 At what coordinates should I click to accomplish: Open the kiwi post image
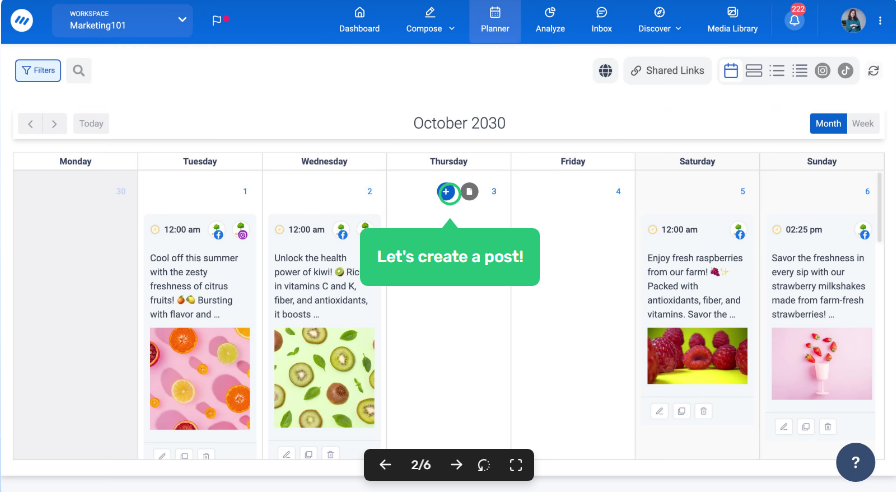click(x=324, y=378)
